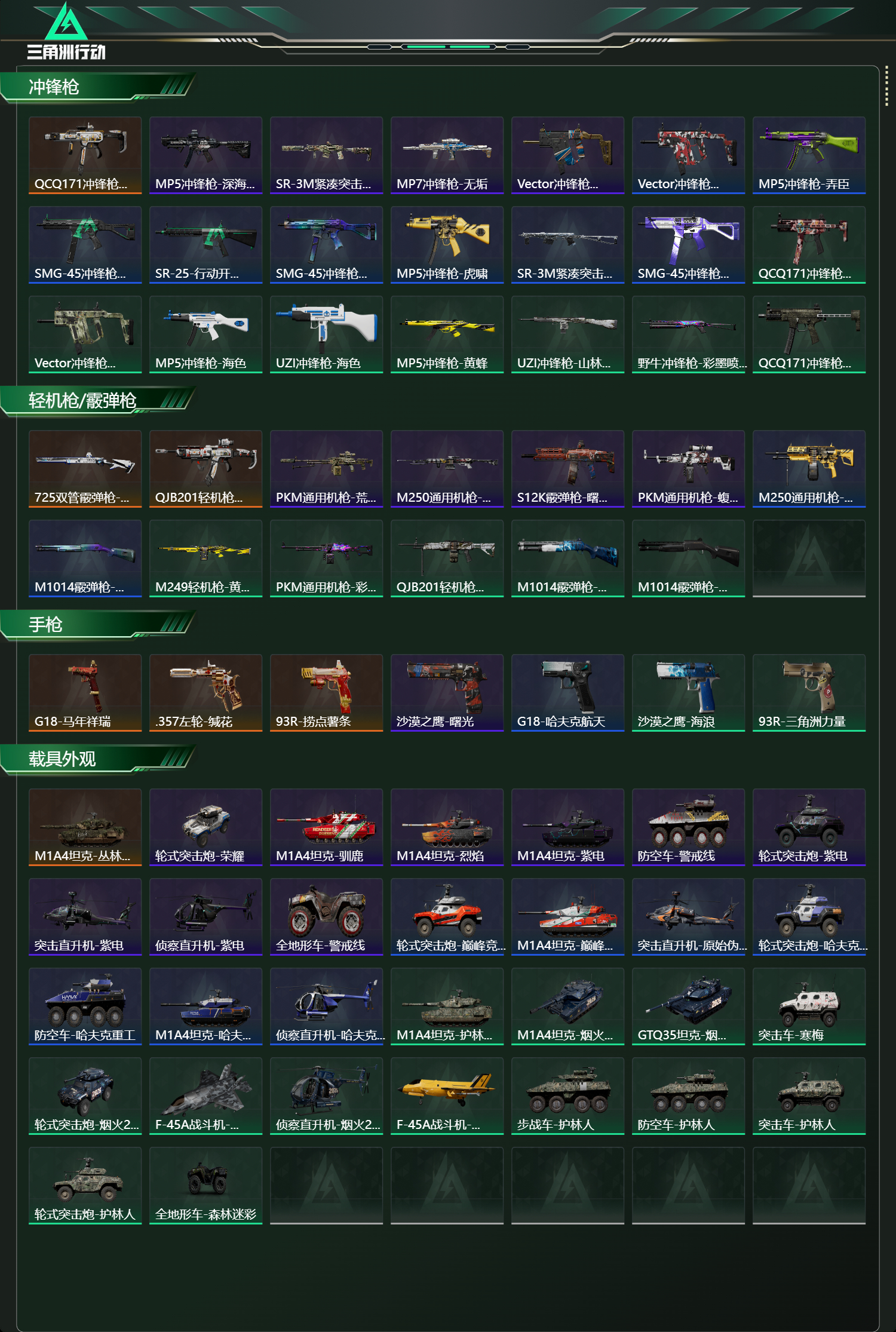Screen dimensions: 896x1332
Task: Choose the 防空车-警戒线 vehicle skin
Action: tap(688, 827)
